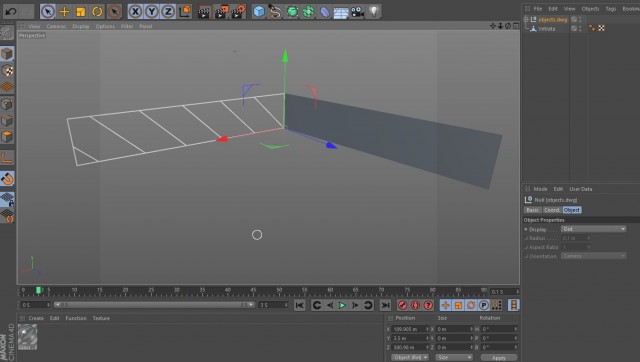Screen dimensions: 640x362
Task: Open Material Manager Create menu
Action: click(x=36, y=318)
